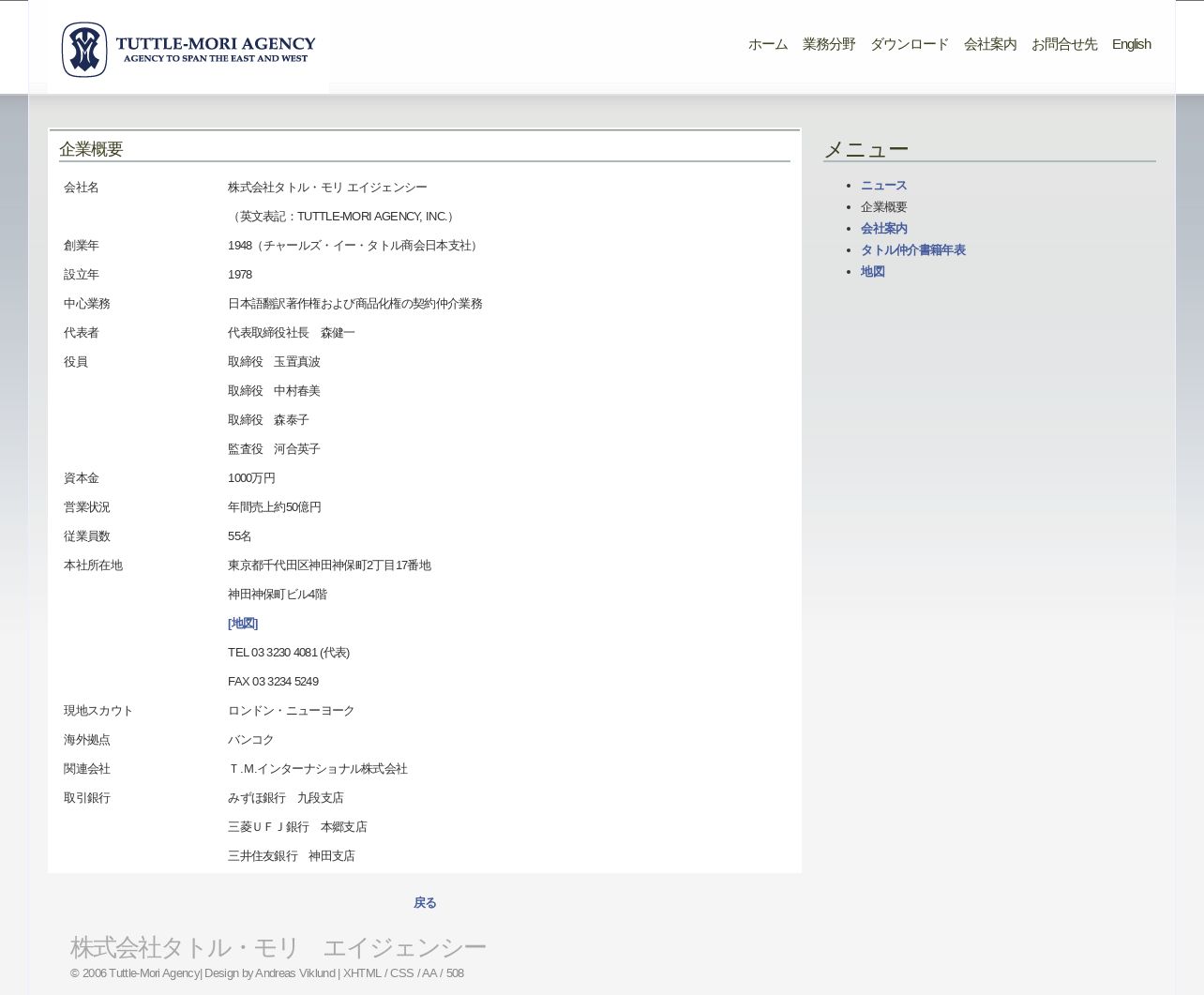Click the 508 footer link
The width and height of the screenshot is (1204, 995).
[455, 973]
